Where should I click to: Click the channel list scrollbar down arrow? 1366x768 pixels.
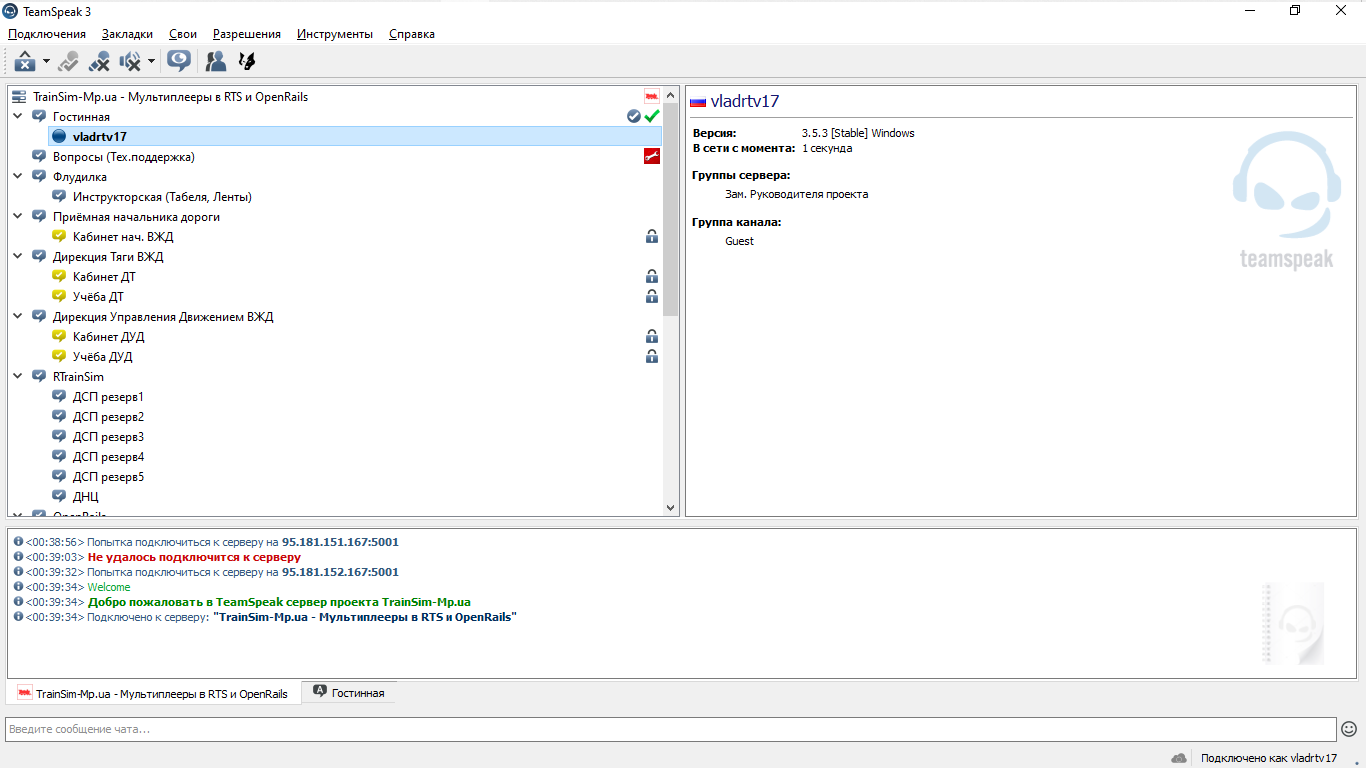point(671,508)
